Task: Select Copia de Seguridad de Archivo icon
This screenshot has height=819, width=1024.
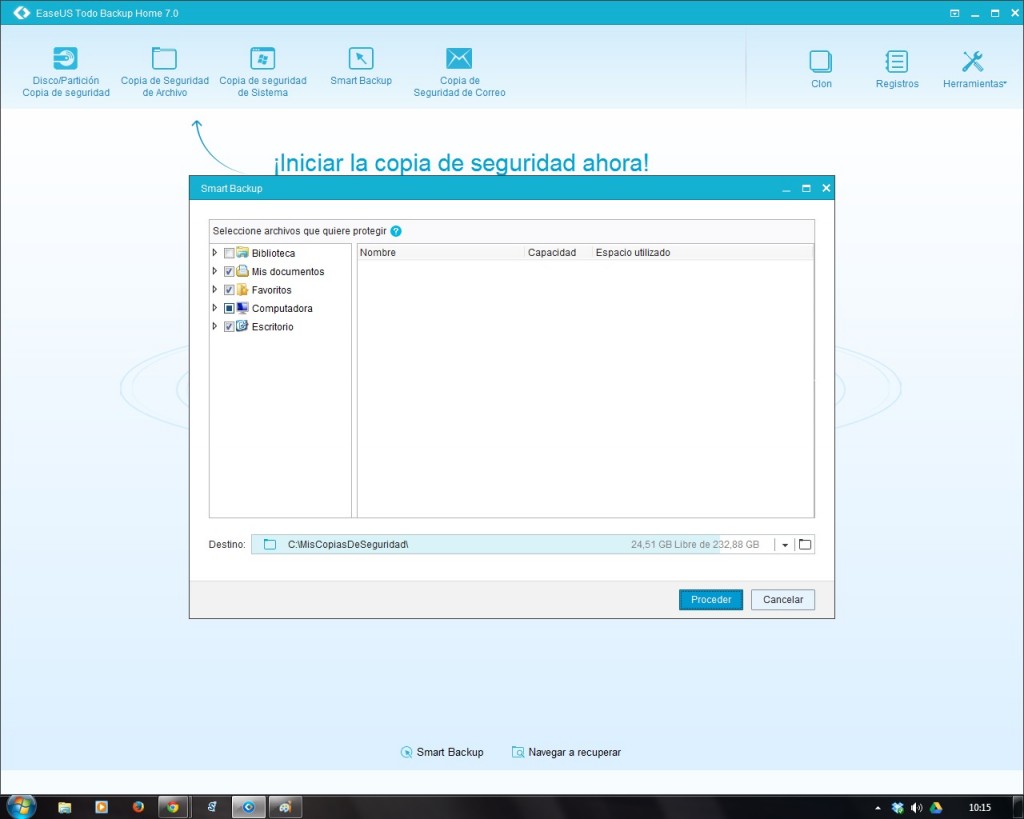Action: click(164, 59)
